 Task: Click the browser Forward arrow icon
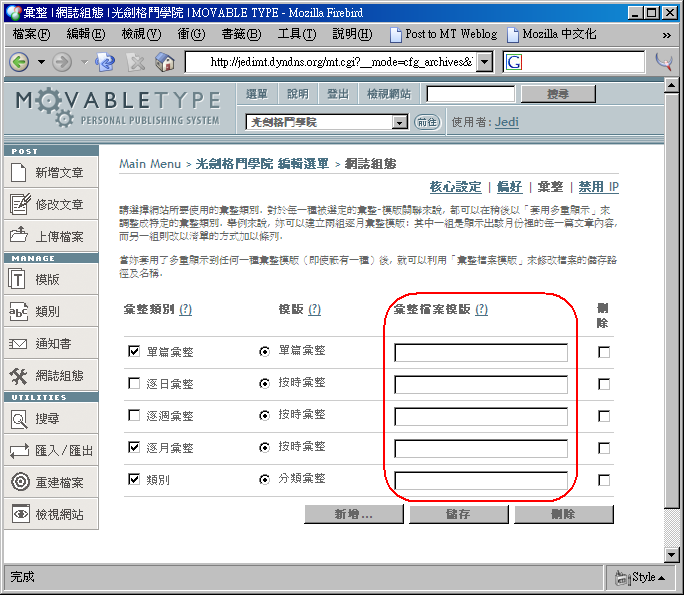(62, 62)
